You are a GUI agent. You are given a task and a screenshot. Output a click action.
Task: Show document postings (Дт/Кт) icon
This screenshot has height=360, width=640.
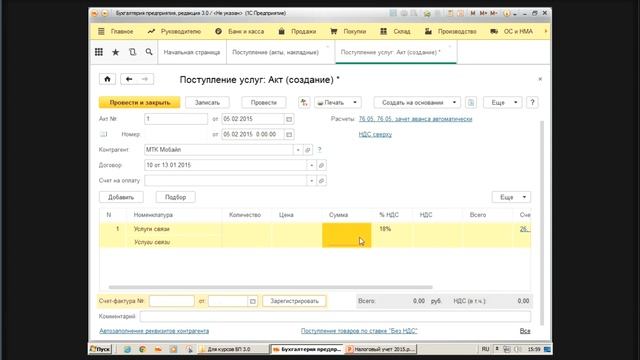point(304,102)
